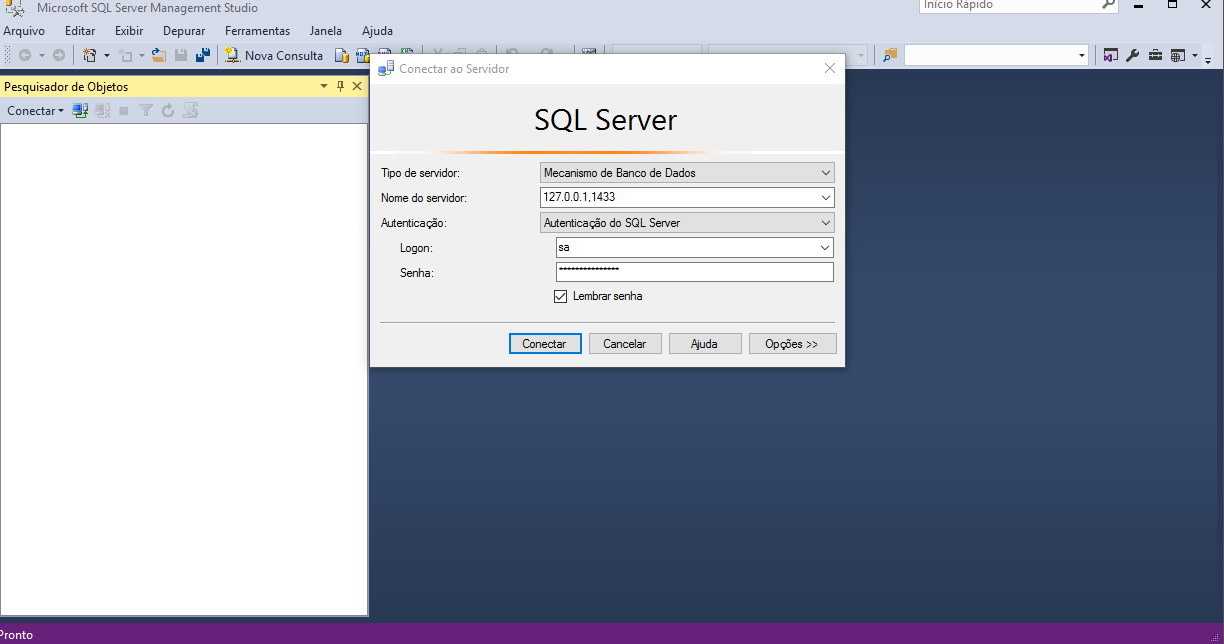Open Conectar dropdown in Pesquisador de Objetos

click(x=35, y=111)
